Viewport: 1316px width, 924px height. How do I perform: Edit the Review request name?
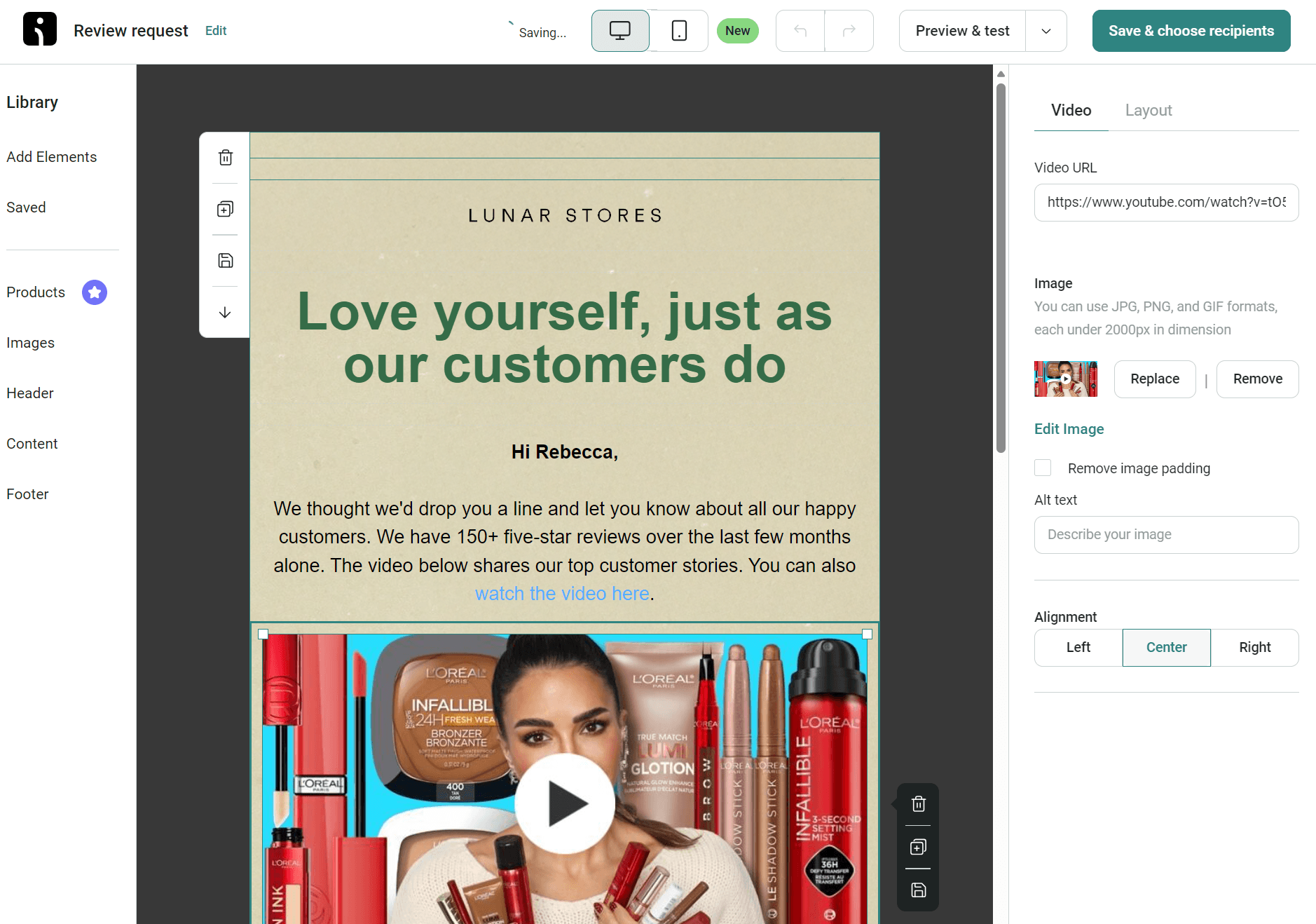pyautogui.click(x=216, y=31)
